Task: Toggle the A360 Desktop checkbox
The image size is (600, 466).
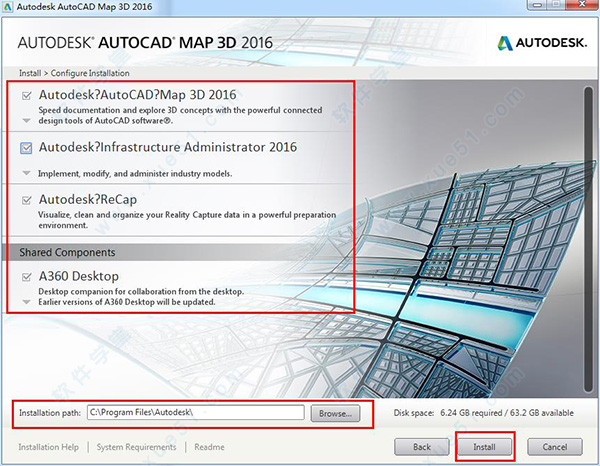Action: coord(26,277)
